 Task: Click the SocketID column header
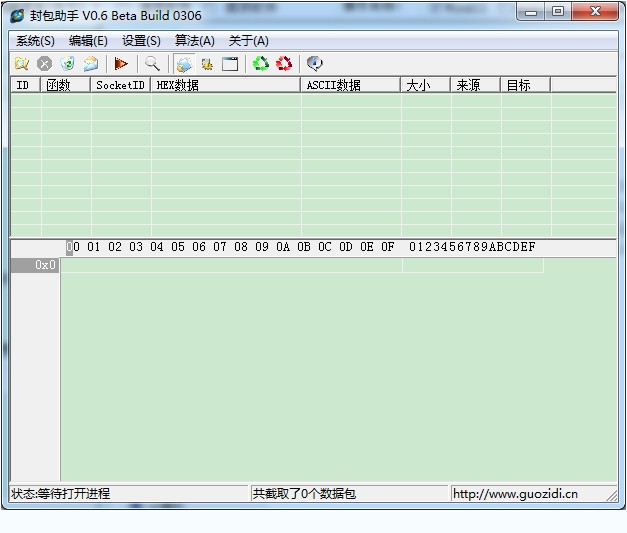[x=121, y=85]
